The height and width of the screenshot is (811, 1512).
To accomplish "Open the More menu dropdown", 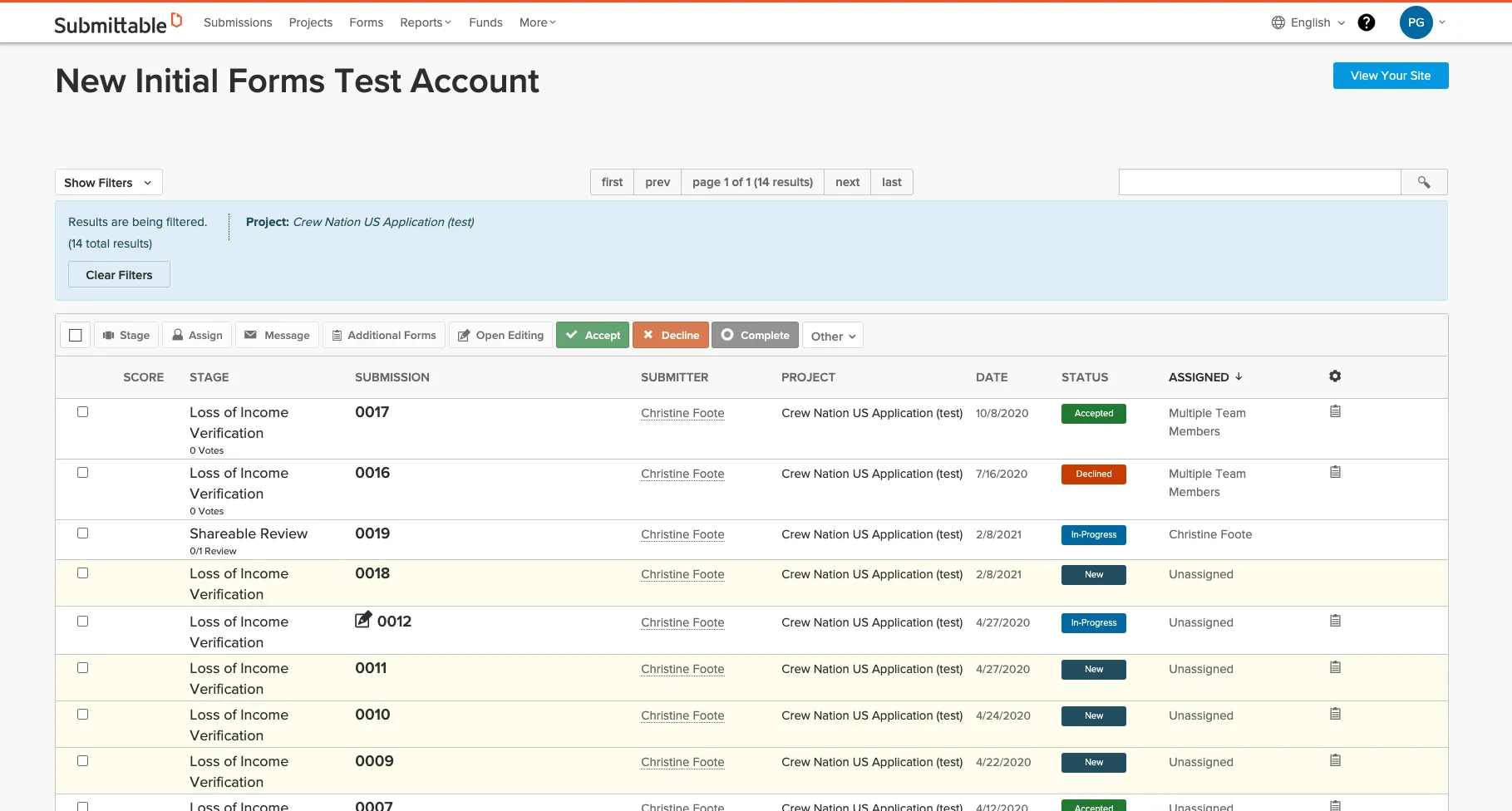I will (537, 22).
